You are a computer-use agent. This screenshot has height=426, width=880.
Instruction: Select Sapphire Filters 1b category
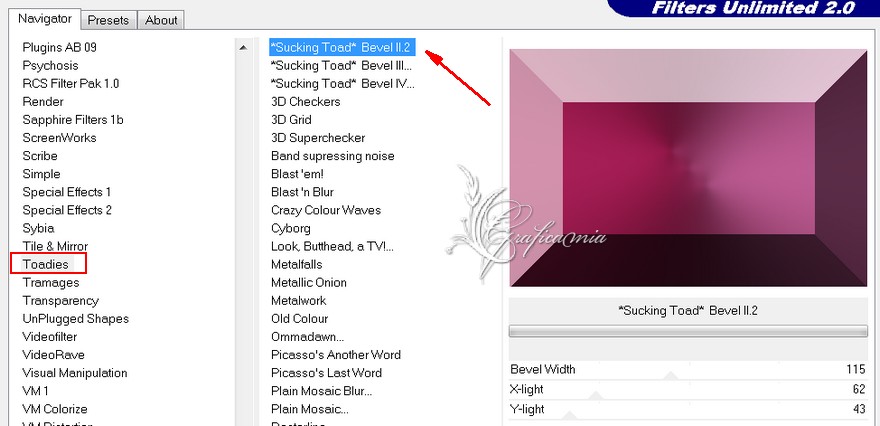click(73, 120)
